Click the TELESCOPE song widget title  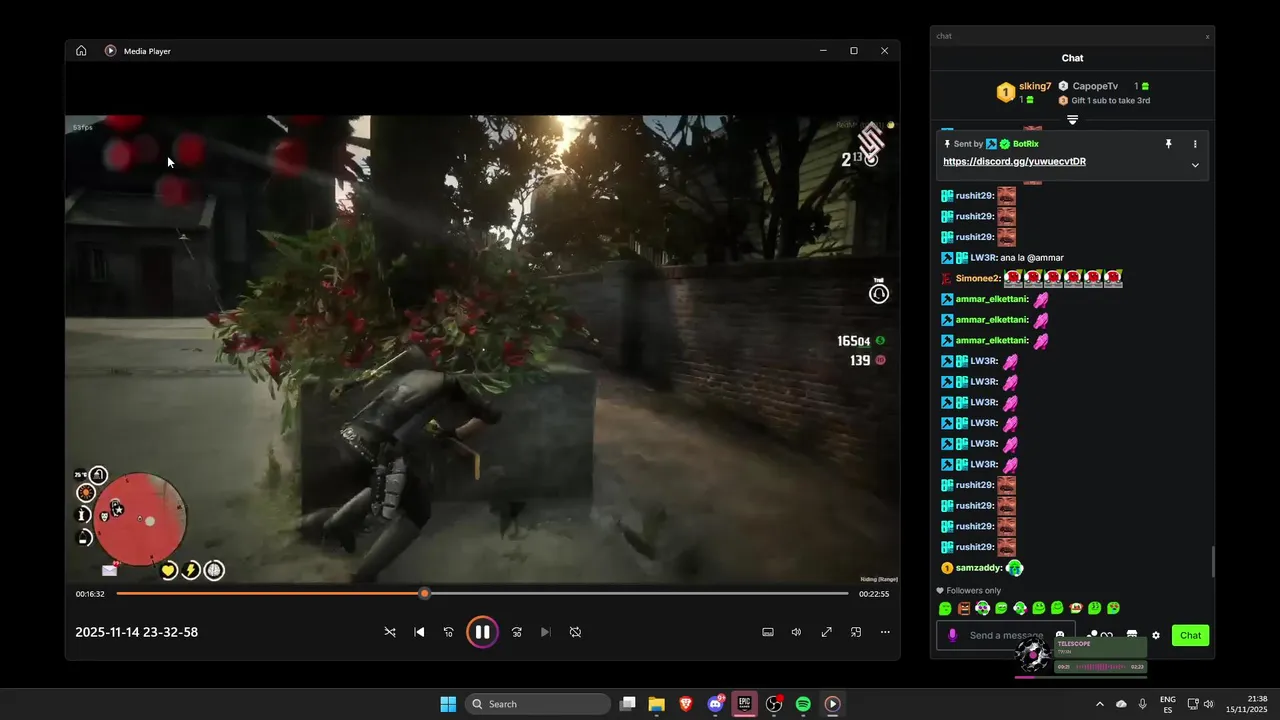tap(1074, 644)
